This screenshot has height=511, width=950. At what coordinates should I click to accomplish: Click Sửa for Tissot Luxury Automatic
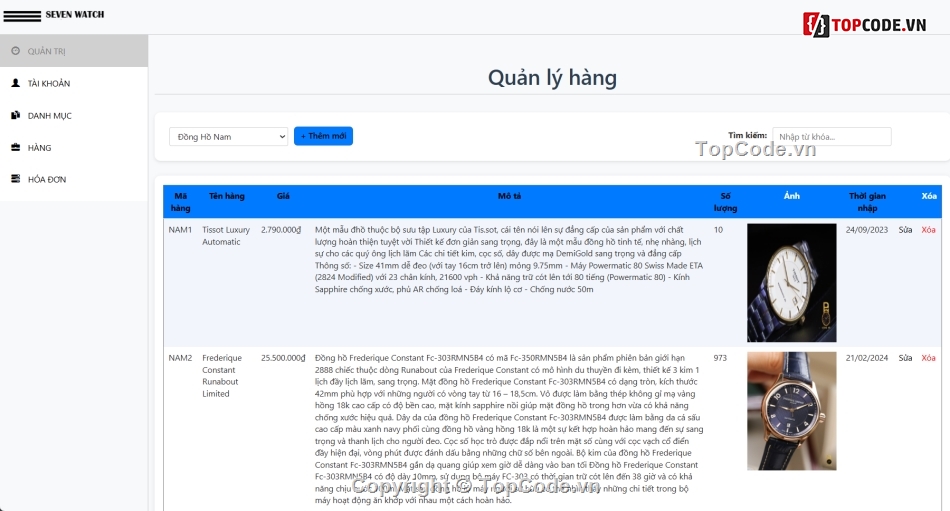point(905,230)
